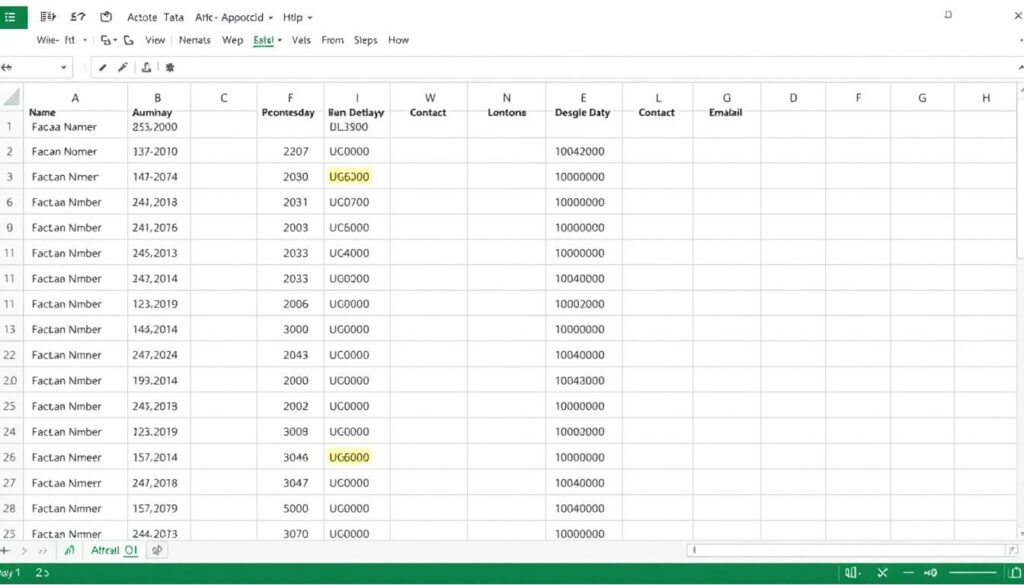The height and width of the screenshot is (585, 1024).
Task: Open the Nenats tab
Action: 195,40
